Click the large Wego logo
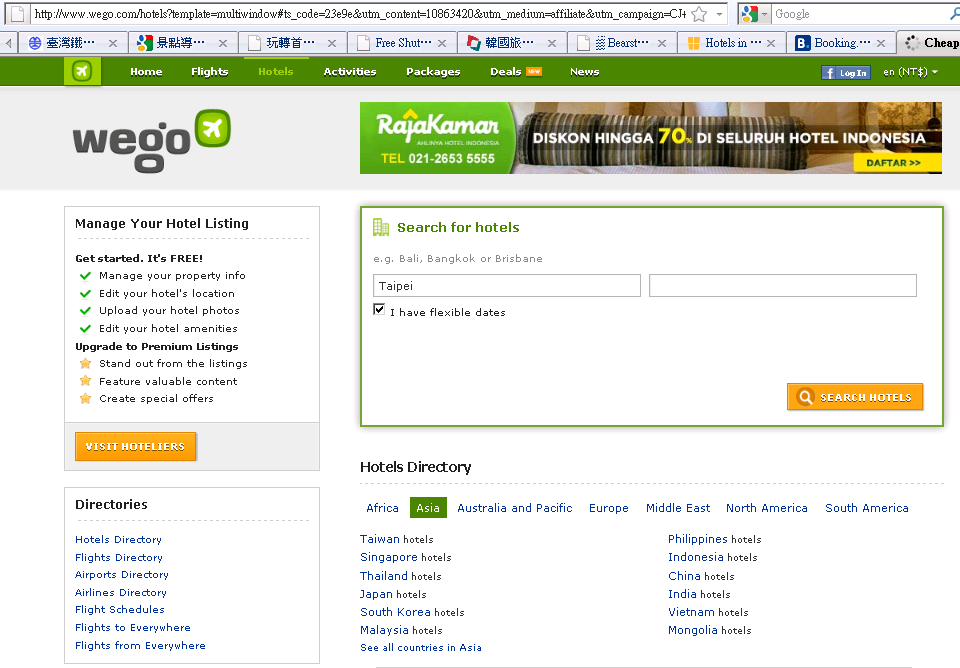Image resolution: width=960 pixels, height=668 pixels. pyautogui.click(x=152, y=141)
